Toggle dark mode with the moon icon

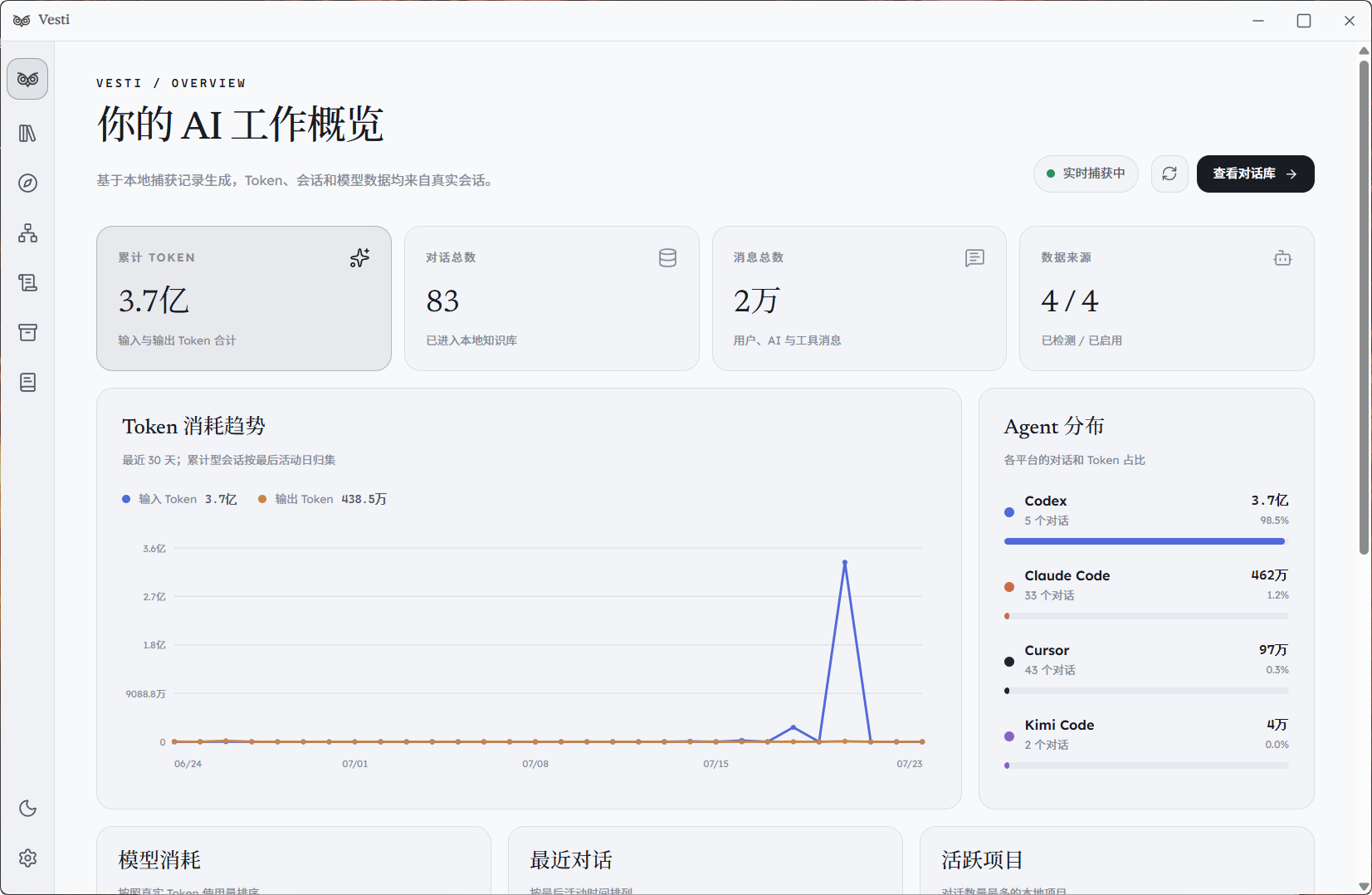[27, 808]
